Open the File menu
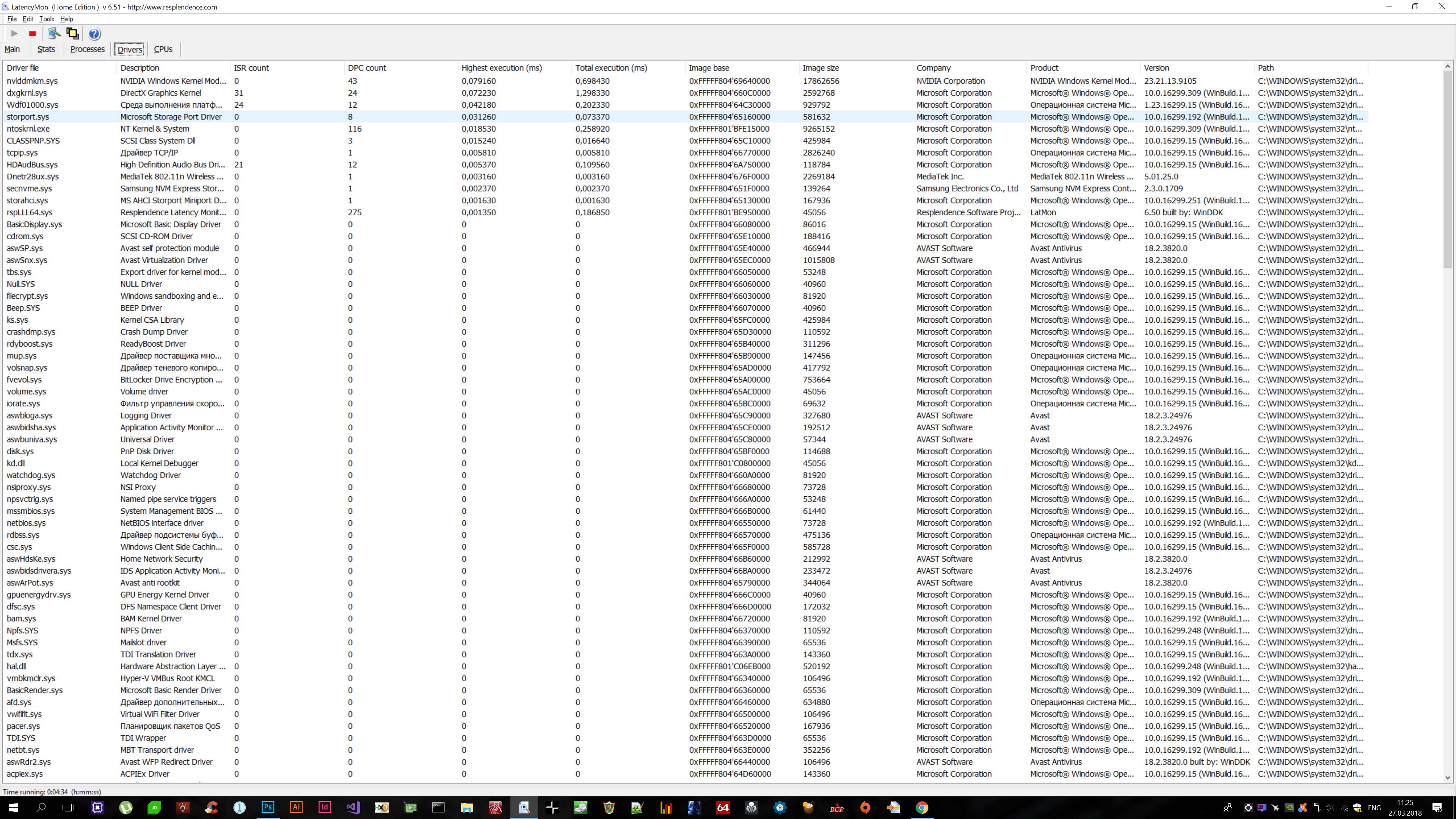The image size is (1456, 819). [12, 19]
